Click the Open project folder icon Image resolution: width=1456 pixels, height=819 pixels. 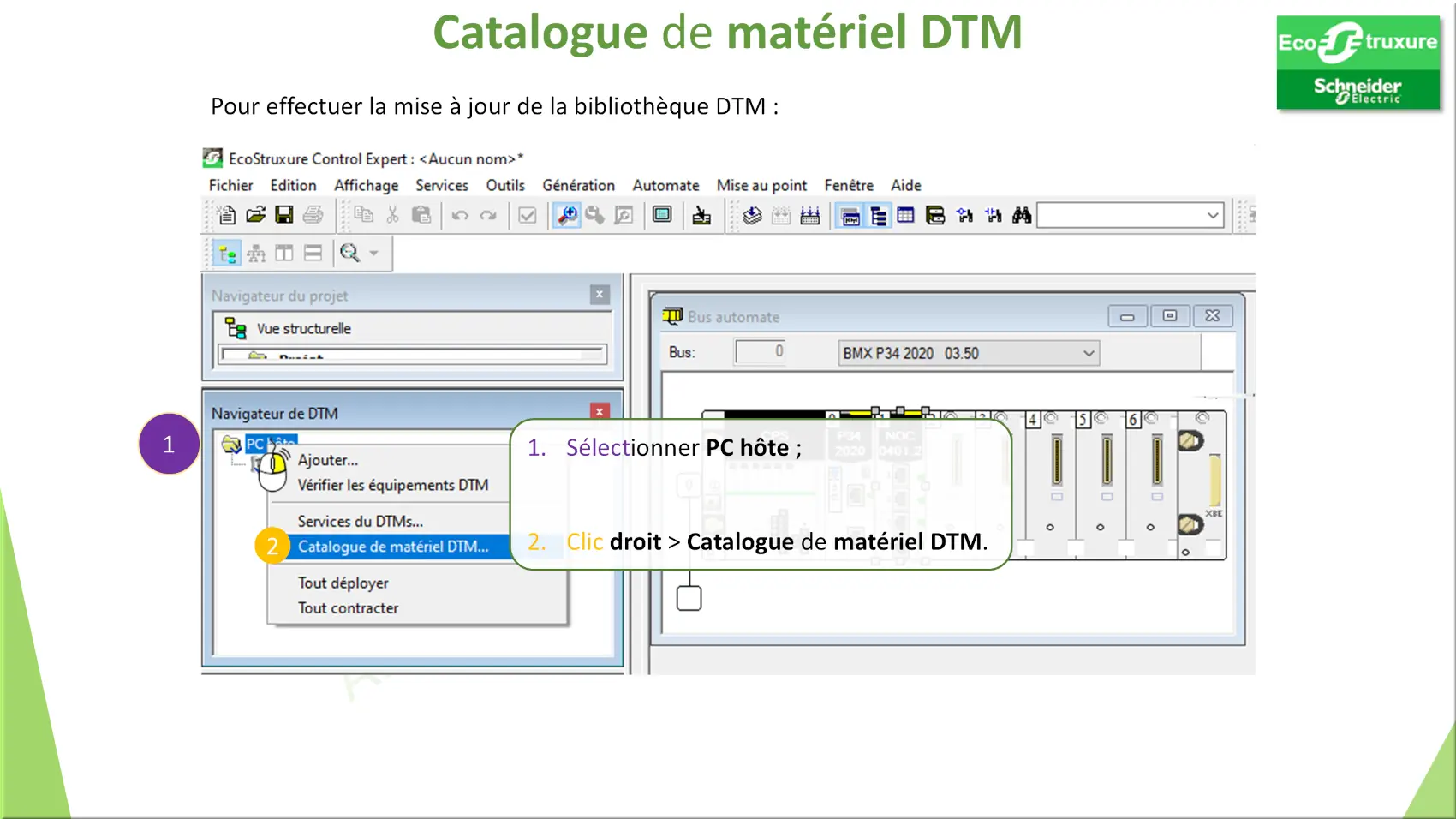pos(255,215)
